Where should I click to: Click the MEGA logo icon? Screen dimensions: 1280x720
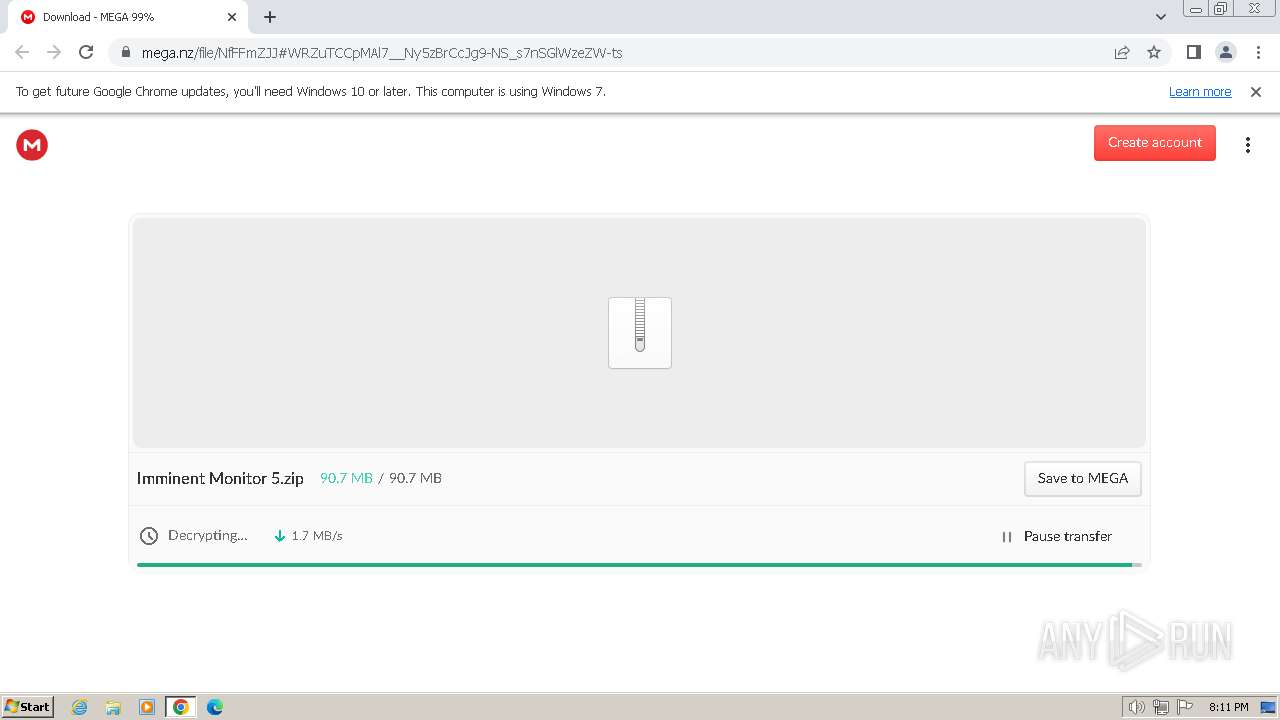(x=32, y=145)
